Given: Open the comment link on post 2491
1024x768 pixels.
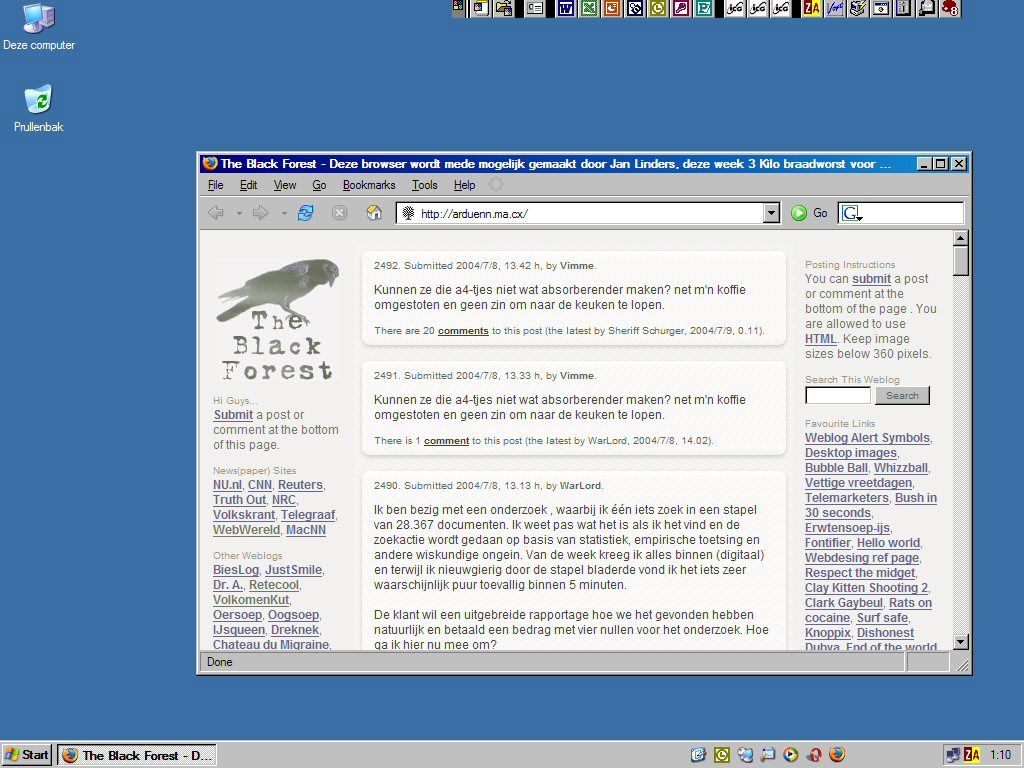Looking at the screenshot, I should click(x=447, y=441).
